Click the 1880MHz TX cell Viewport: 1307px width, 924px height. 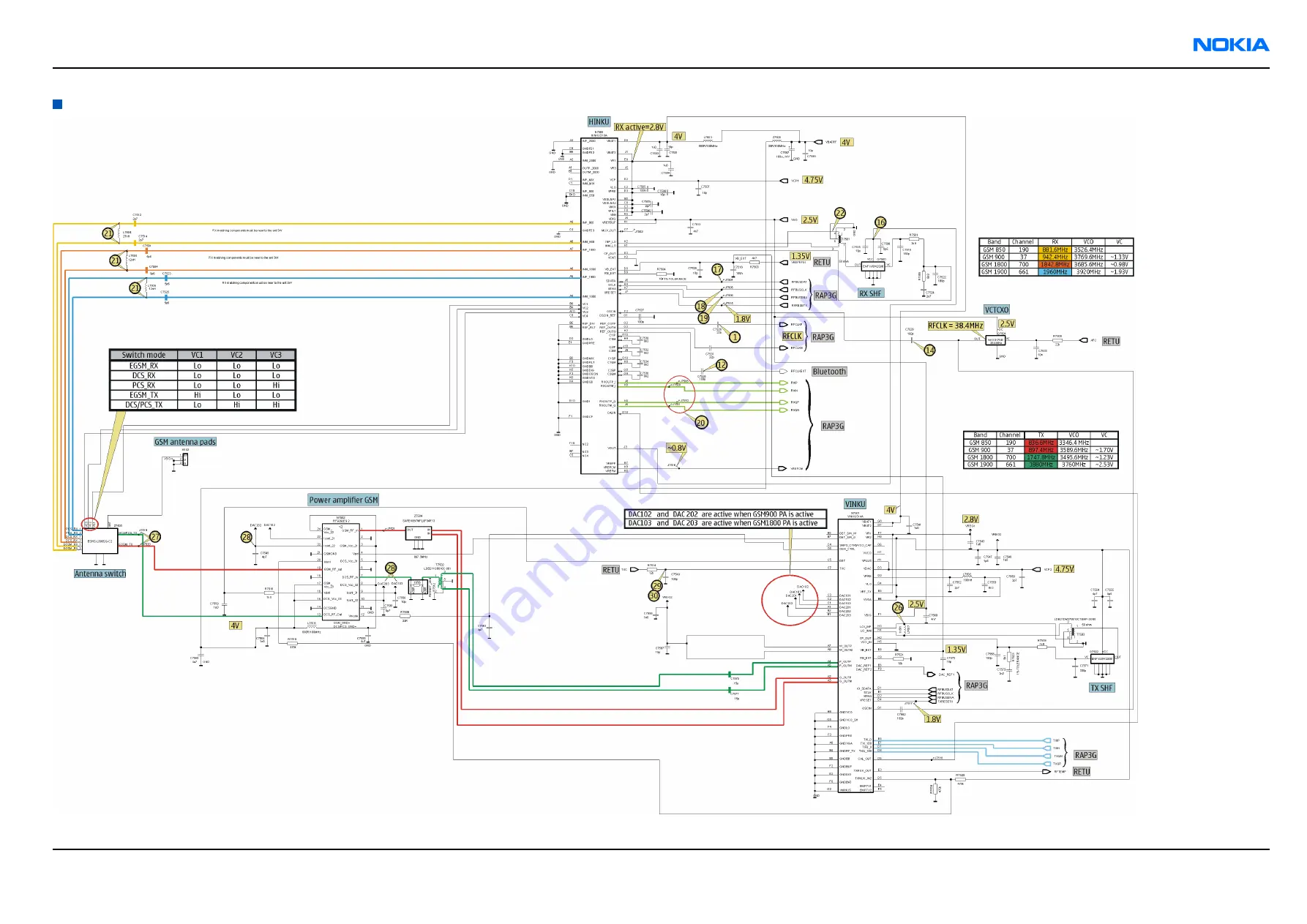pyautogui.click(x=1041, y=465)
